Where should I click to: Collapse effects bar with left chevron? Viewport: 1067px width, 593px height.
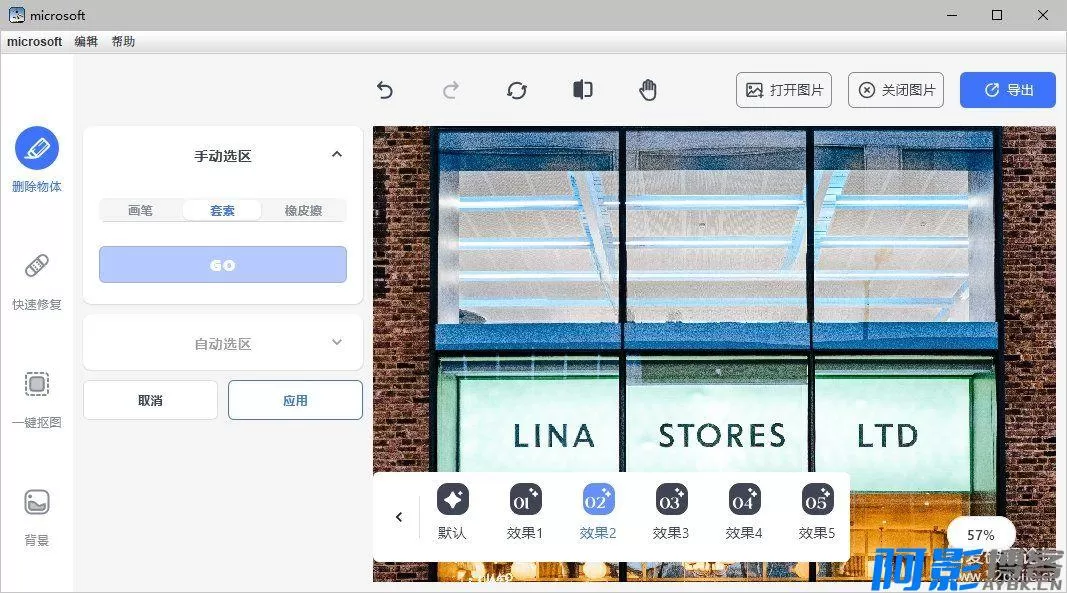399,517
